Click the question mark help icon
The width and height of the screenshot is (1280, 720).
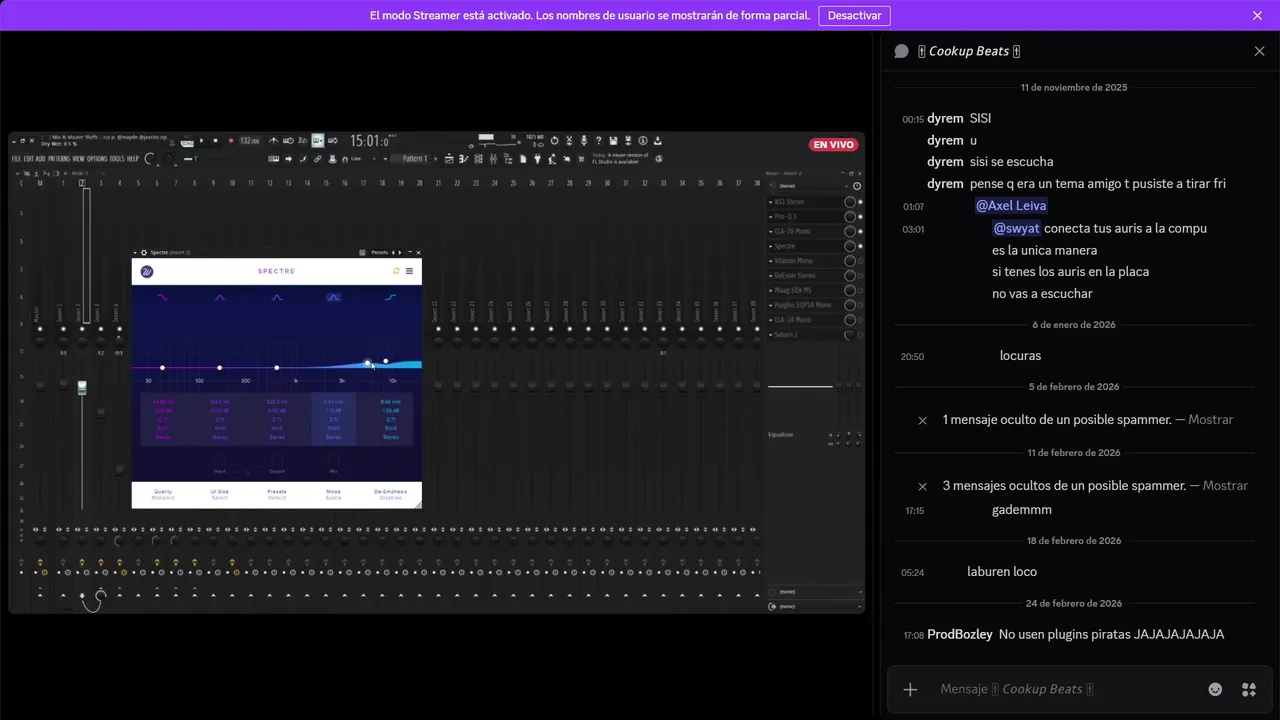599,141
